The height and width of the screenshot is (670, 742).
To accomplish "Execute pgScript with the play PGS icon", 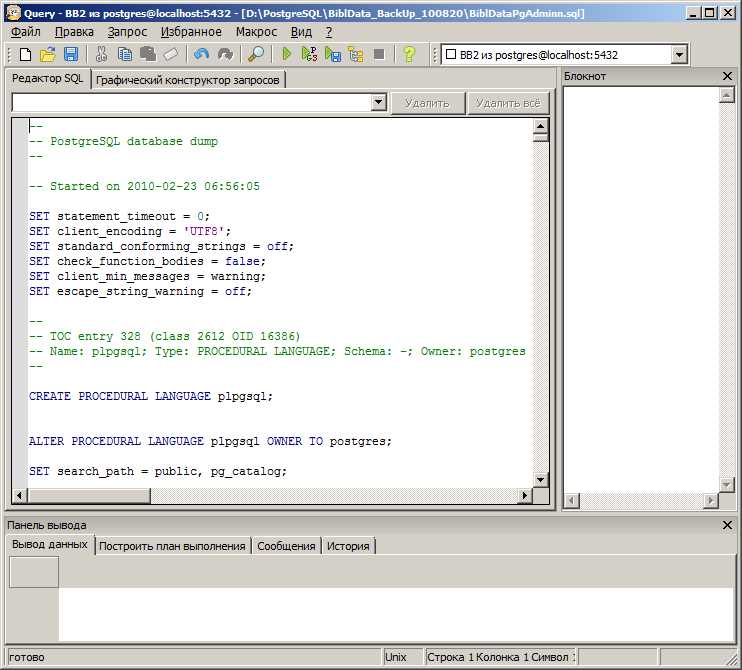I will point(309,54).
